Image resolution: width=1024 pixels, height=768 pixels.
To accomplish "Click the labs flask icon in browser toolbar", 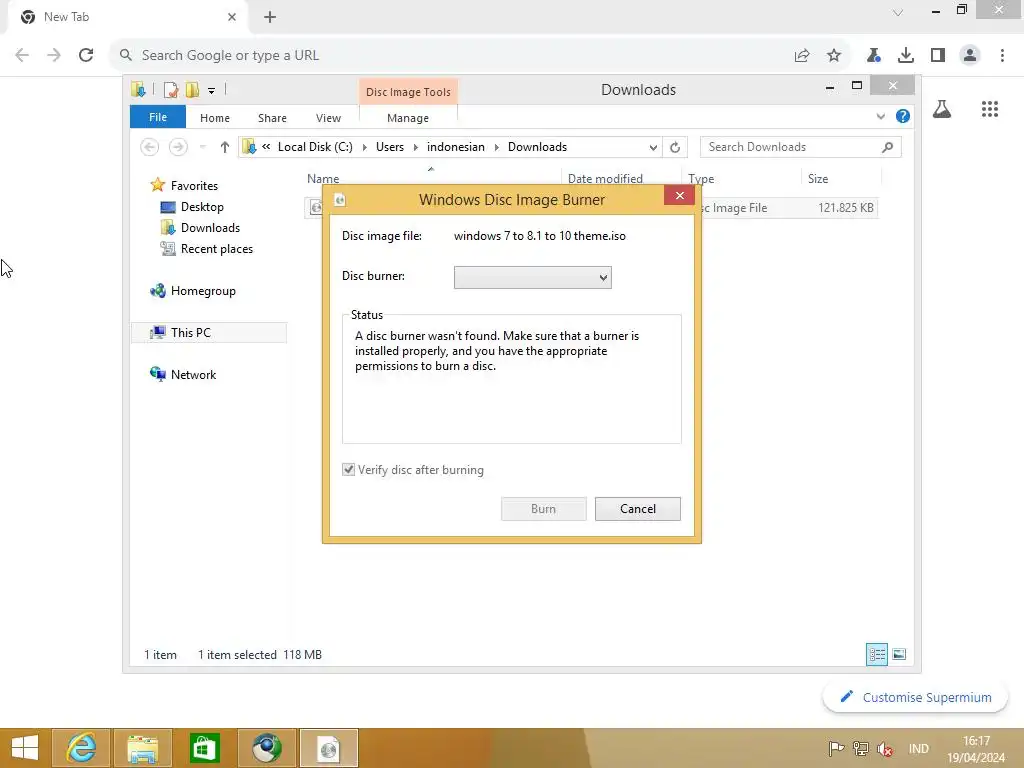I will pos(874,56).
